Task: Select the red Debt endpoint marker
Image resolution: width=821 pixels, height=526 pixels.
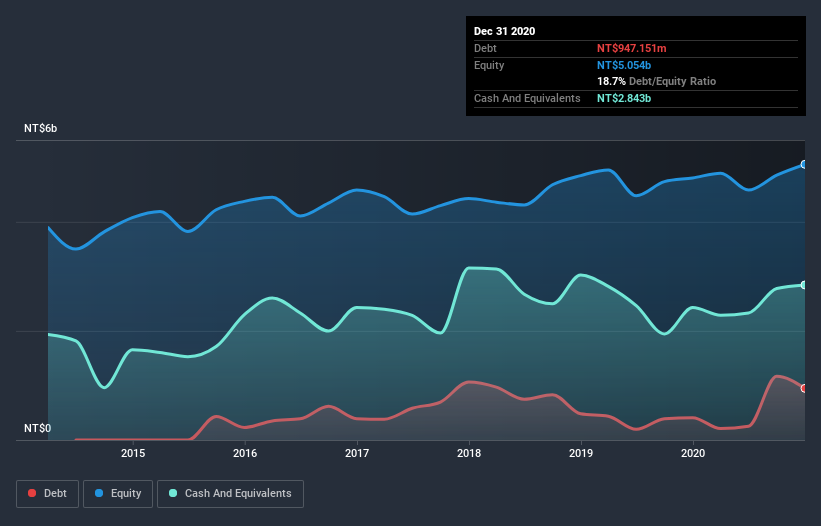Action: 804,388
